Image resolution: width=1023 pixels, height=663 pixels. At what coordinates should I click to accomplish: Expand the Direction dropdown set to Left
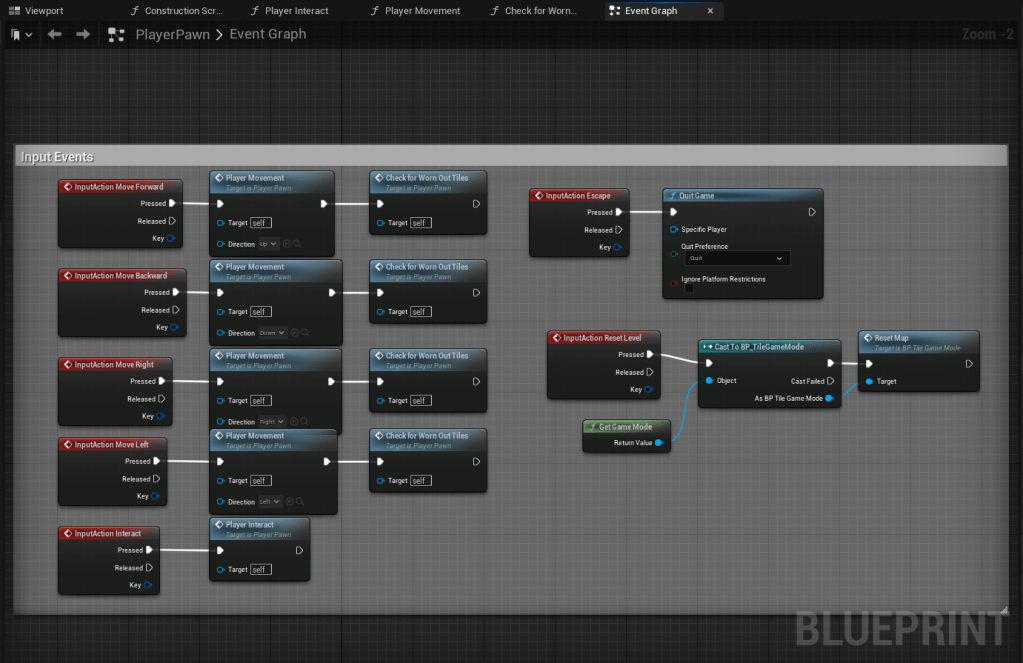coord(270,502)
